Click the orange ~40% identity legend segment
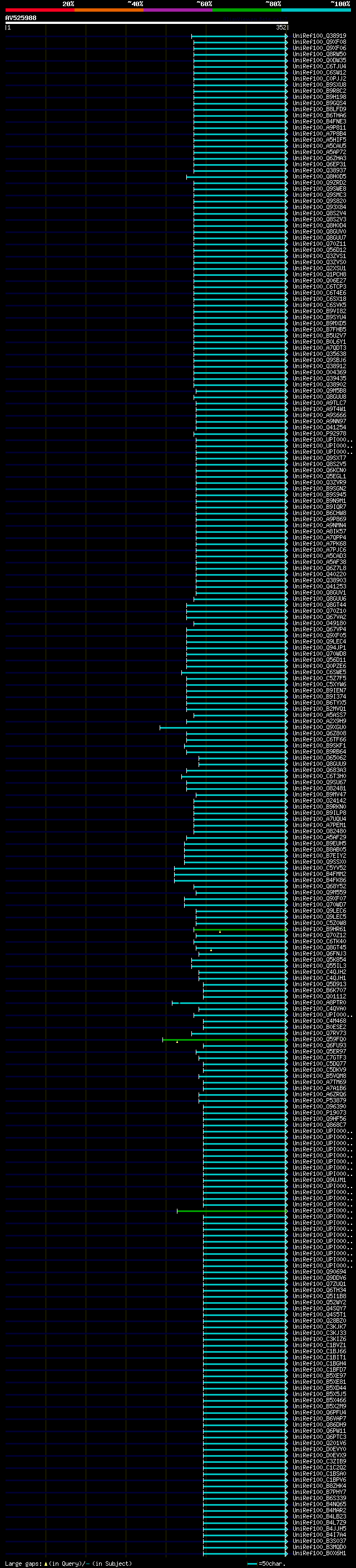The image size is (356, 1568). pyautogui.click(x=109, y=10)
